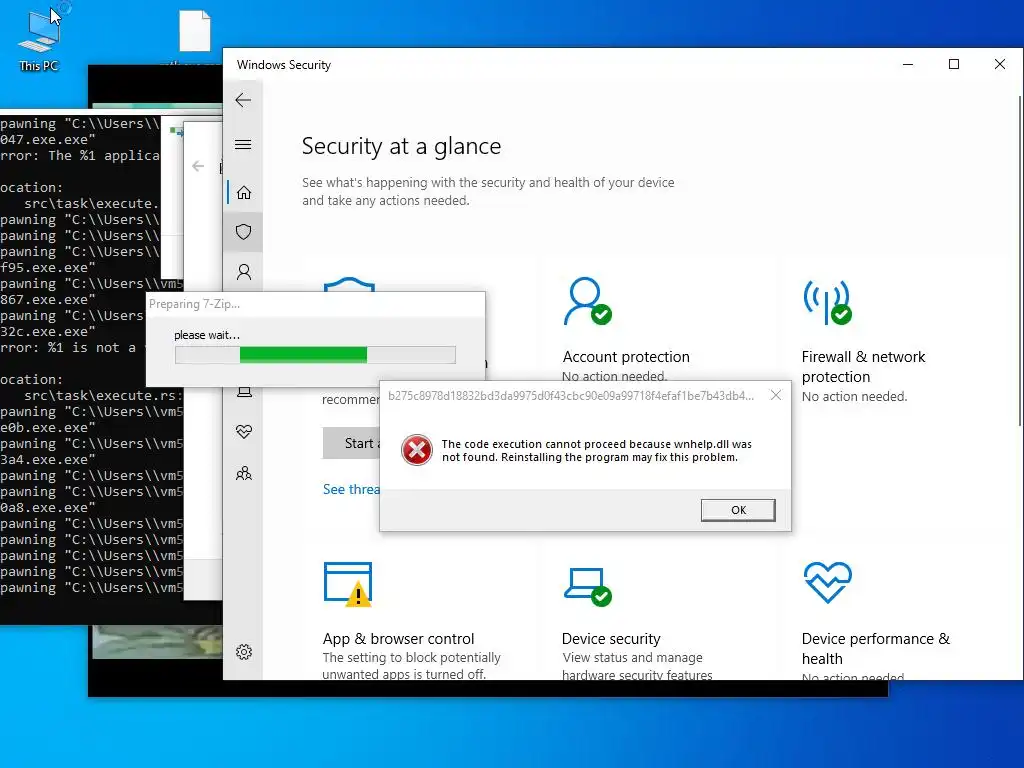The height and width of the screenshot is (768, 1024).
Task: Click the 'src\task\execute.rs:' console line
Action: (103, 395)
